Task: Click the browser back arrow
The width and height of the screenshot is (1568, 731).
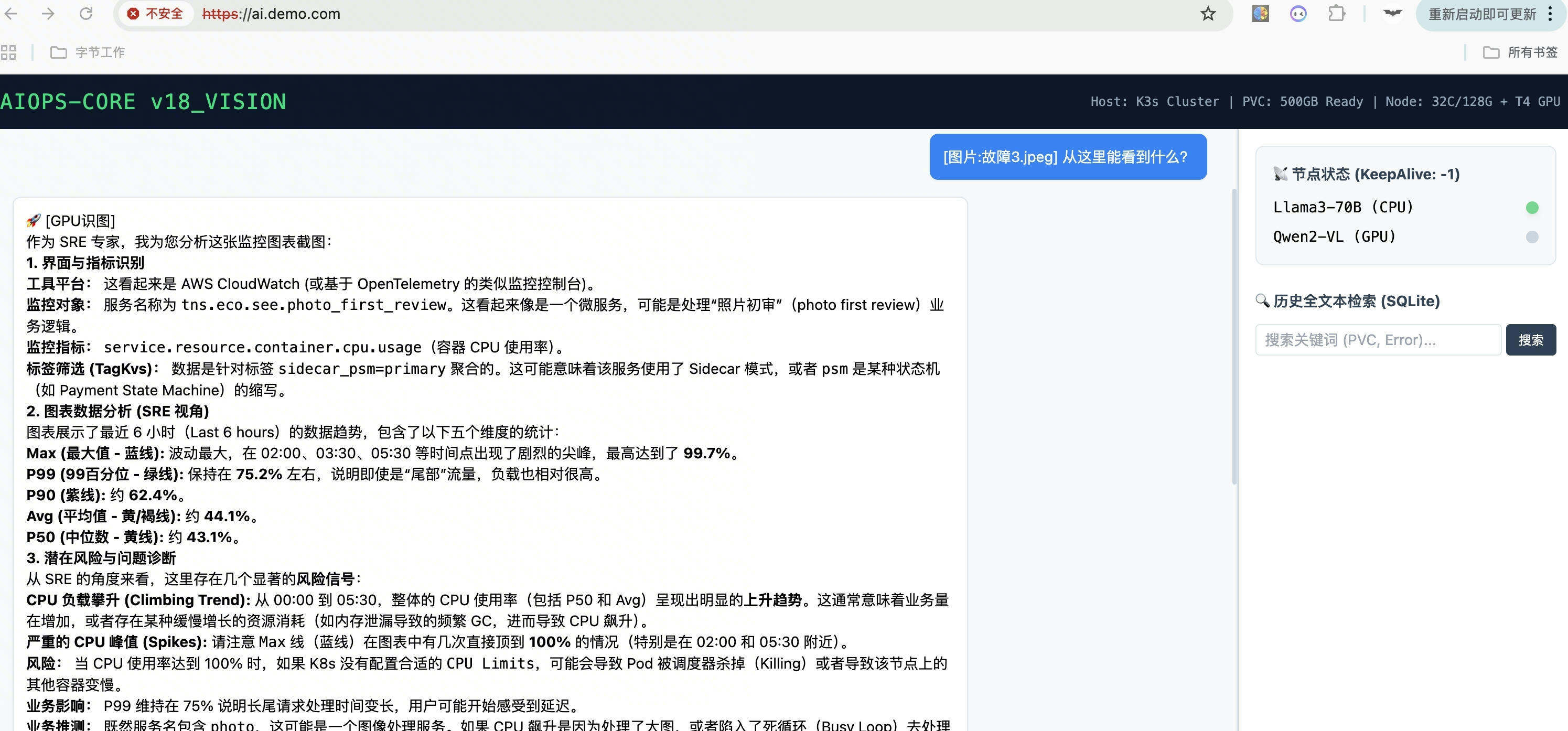Action: [x=11, y=14]
